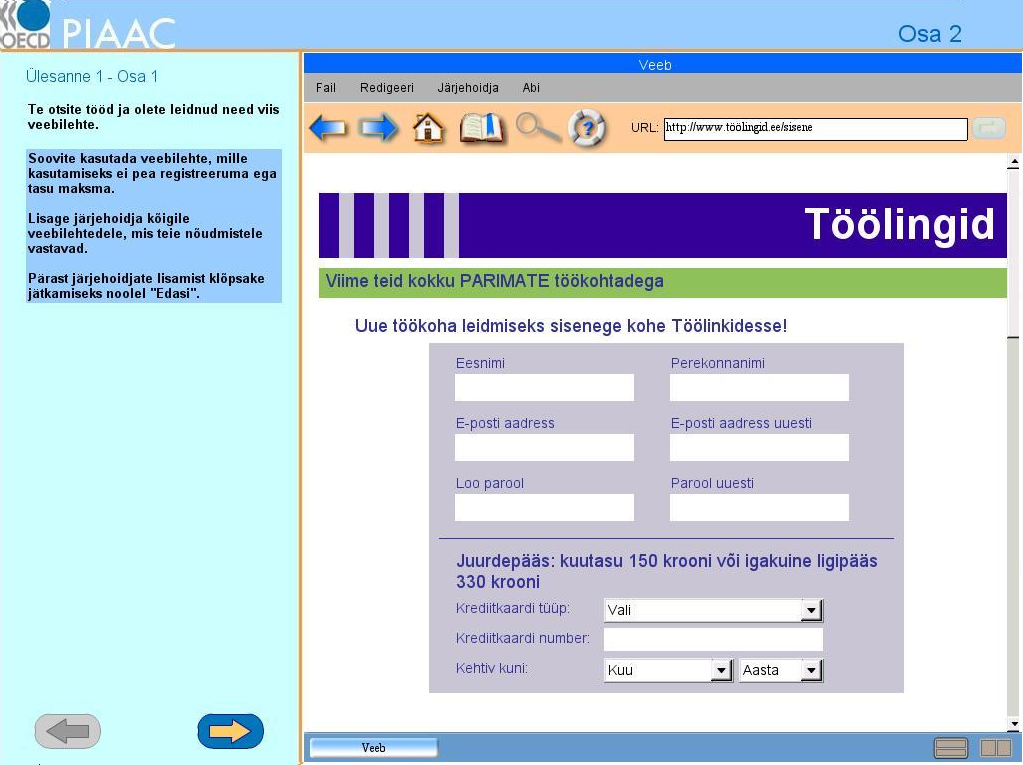Click the 'Juurdepääs: kuutasu 150 krooni' text
This screenshot has width=1023, height=765.
coord(667,571)
